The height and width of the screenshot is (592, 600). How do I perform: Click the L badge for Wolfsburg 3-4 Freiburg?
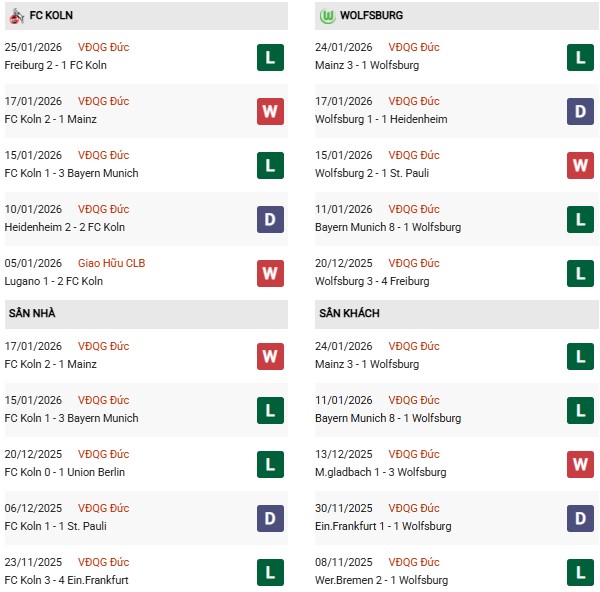[x=580, y=273]
